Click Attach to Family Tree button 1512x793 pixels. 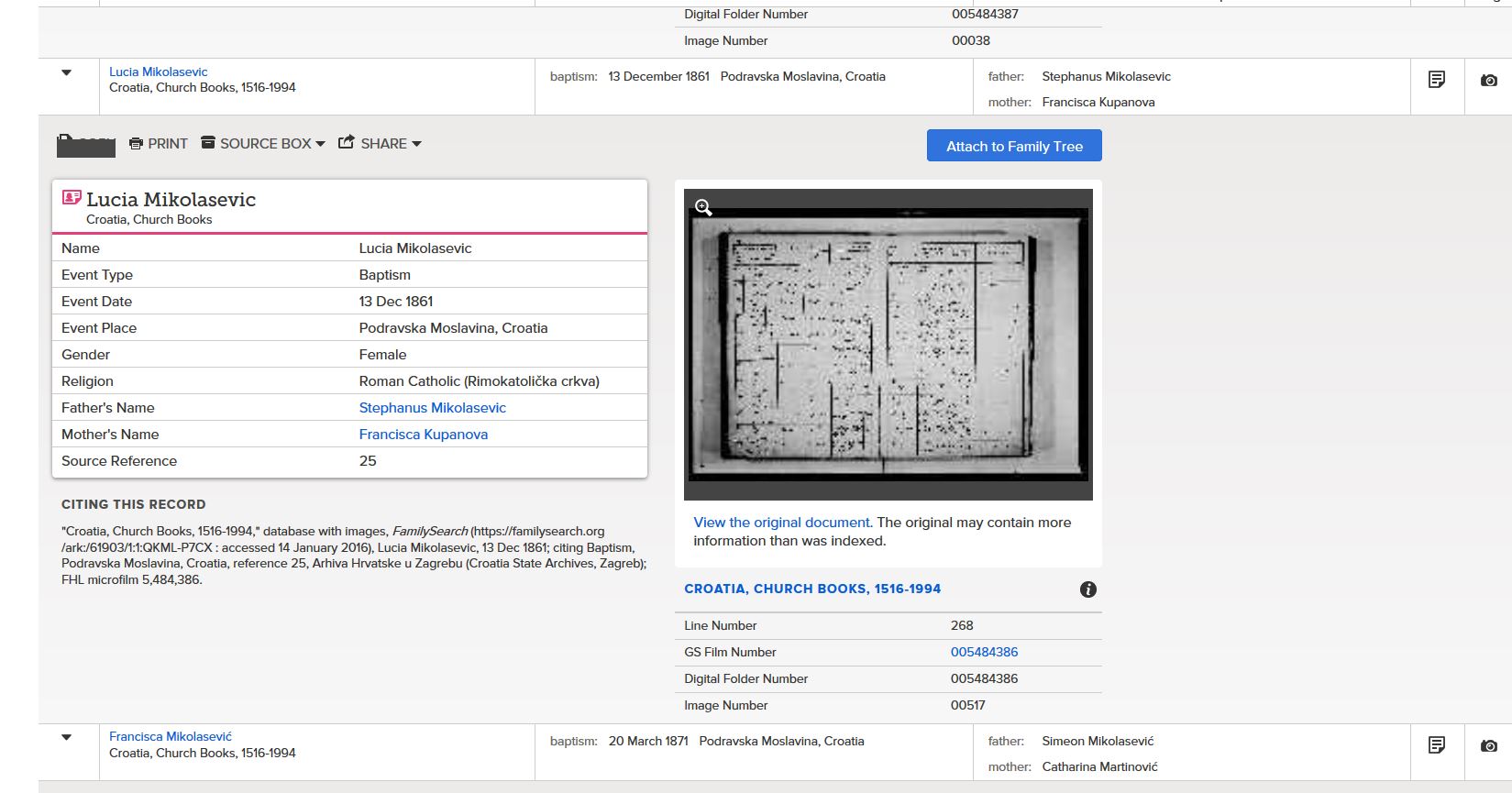1014,146
